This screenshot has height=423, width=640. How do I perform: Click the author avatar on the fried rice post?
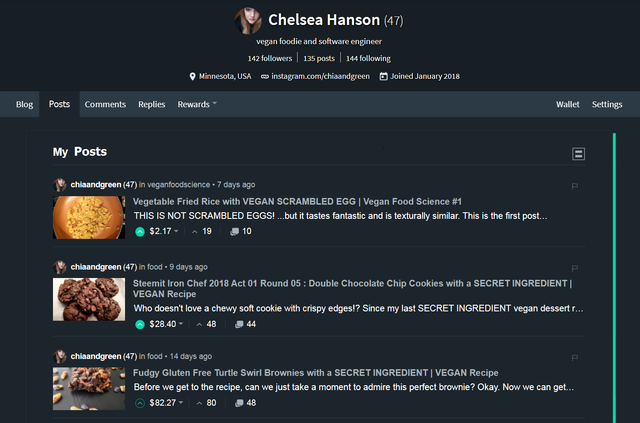[60, 185]
